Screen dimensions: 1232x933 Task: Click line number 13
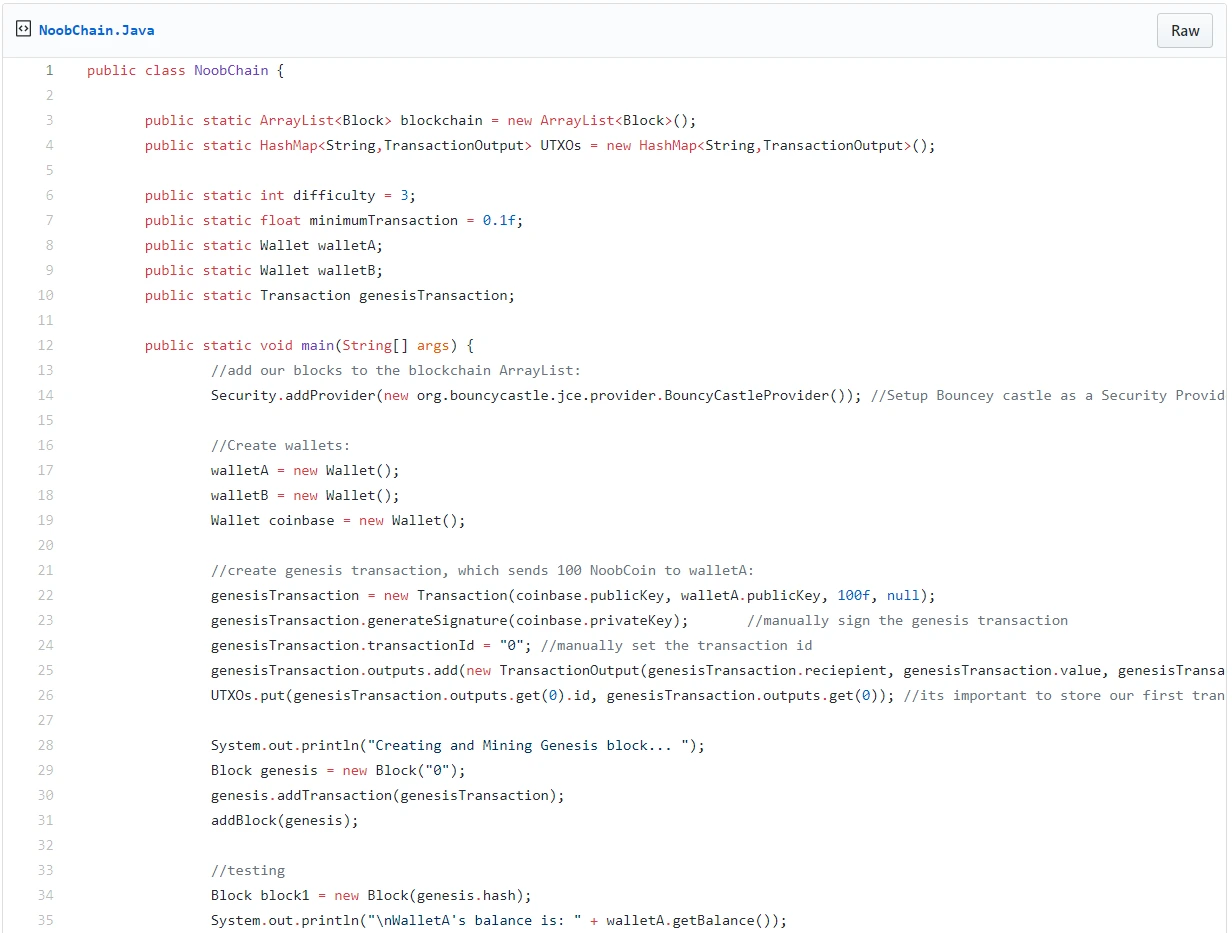[x=46, y=370]
